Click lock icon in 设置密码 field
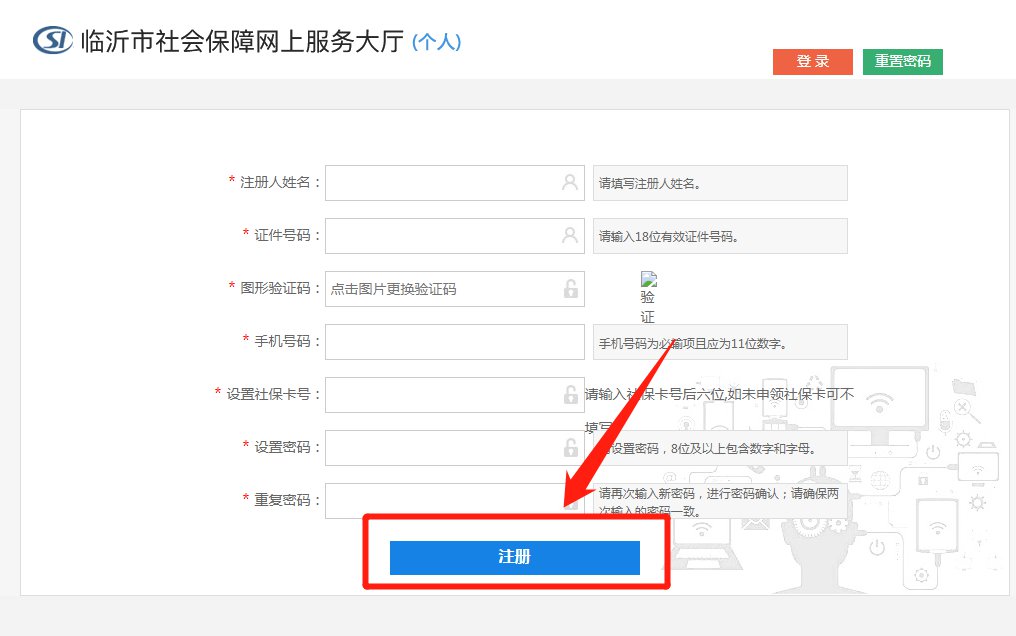The height and width of the screenshot is (636, 1016). tap(570, 448)
